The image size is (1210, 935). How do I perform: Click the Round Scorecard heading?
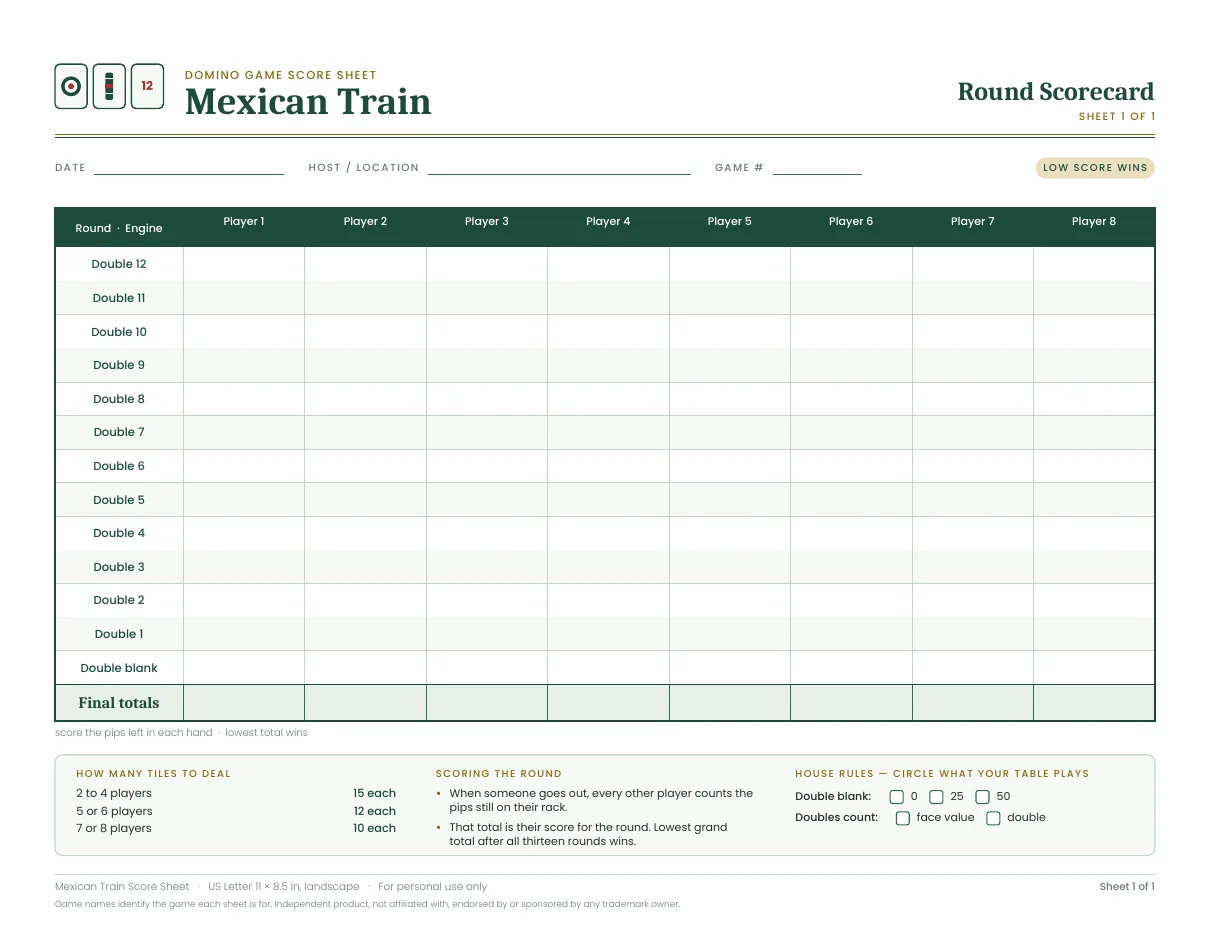coord(1056,92)
